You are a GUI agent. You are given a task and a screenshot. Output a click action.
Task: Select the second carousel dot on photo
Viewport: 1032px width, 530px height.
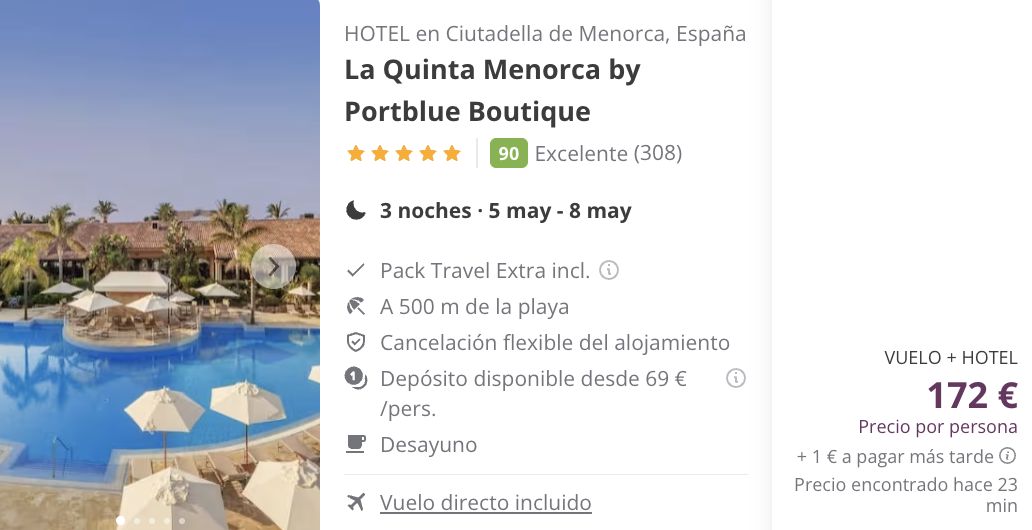[x=137, y=521]
